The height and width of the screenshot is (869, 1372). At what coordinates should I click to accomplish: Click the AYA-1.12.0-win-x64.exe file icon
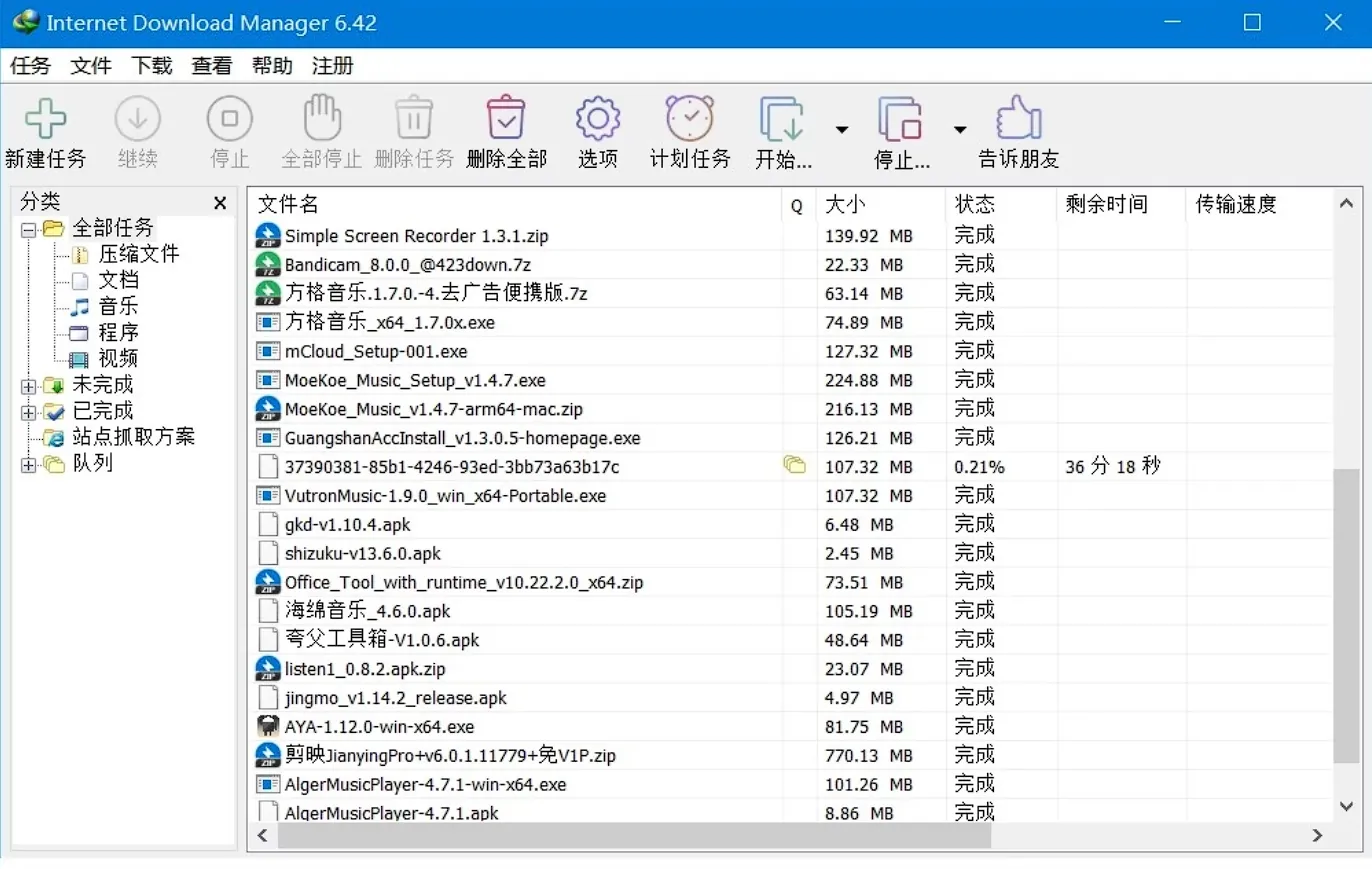(267, 726)
